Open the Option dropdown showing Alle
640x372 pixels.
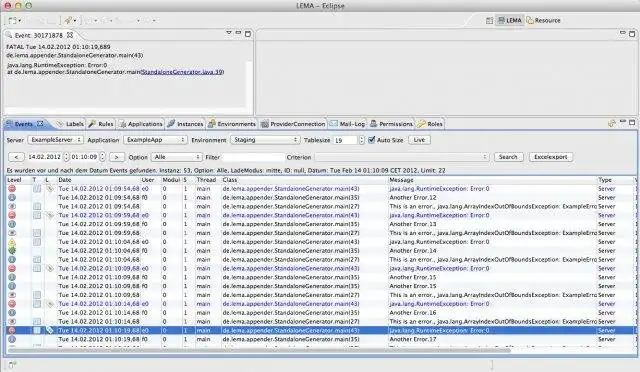point(176,157)
